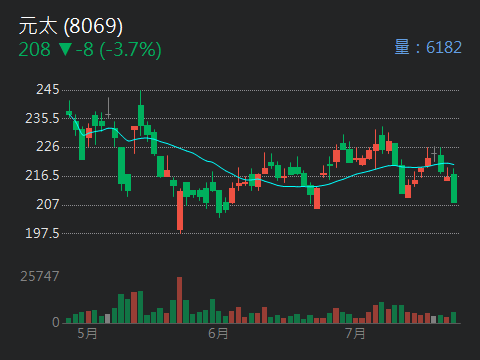Click the zero label on the volume axis
The image size is (480, 360).
(x=56, y=322)
